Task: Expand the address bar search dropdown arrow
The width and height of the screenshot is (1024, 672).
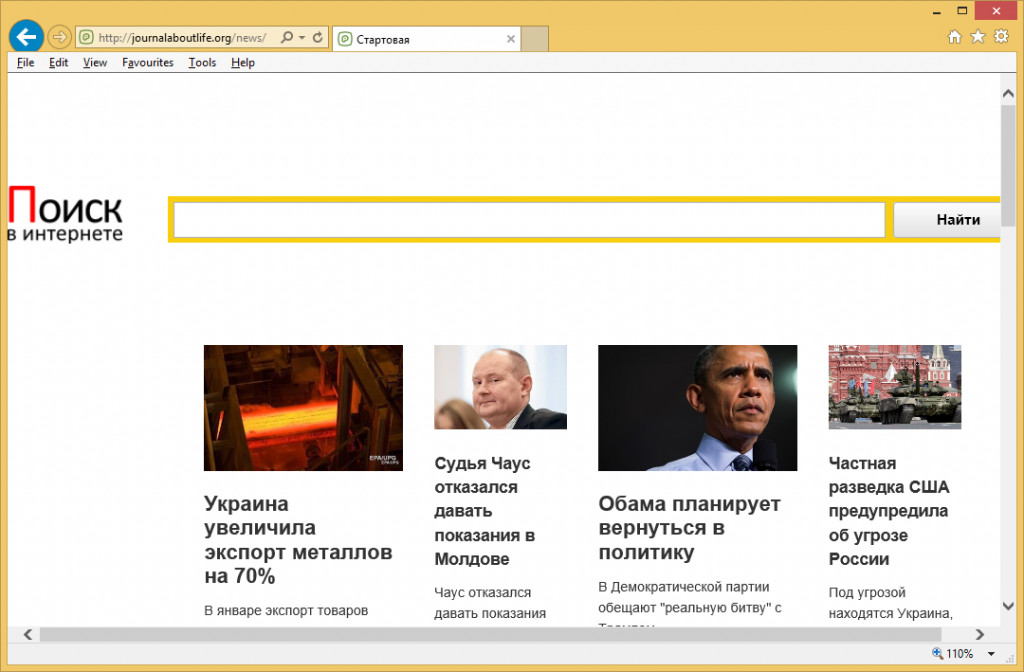Action: tap(301, 38)
